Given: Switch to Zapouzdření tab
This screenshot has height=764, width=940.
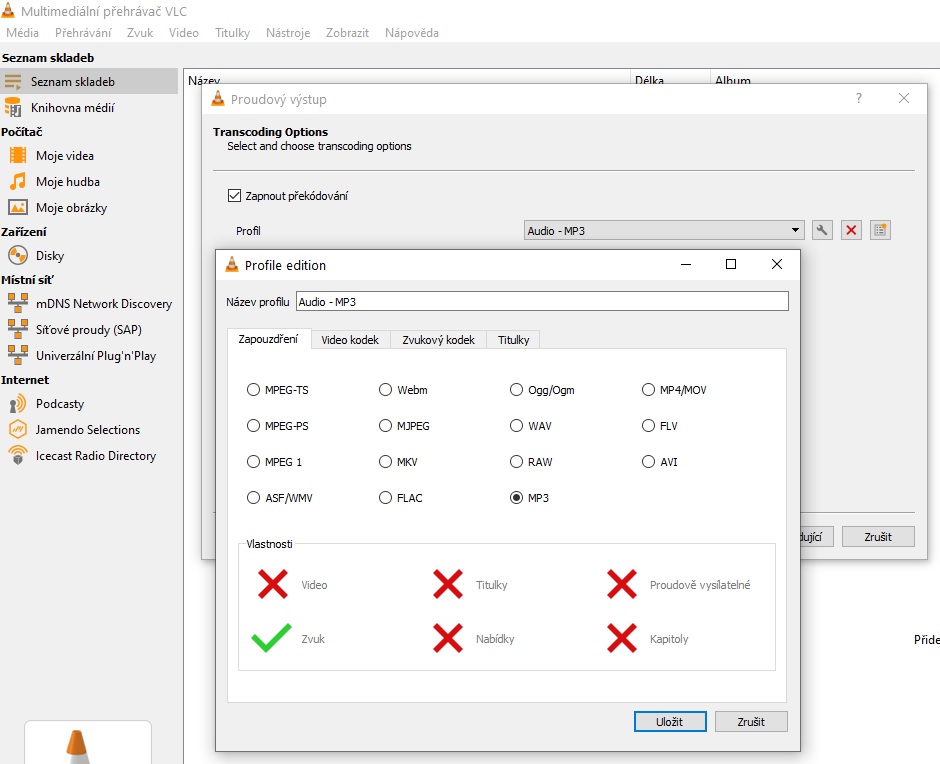Looking at the screenshot, I should tap(269, 339).
